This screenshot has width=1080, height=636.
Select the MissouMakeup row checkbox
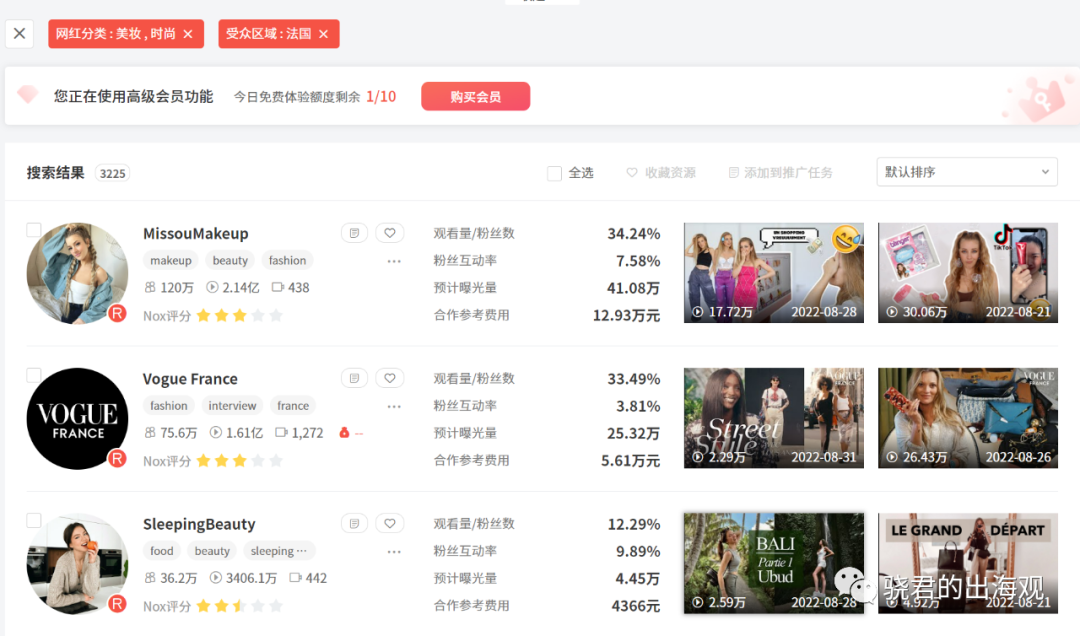pos(33,229)
